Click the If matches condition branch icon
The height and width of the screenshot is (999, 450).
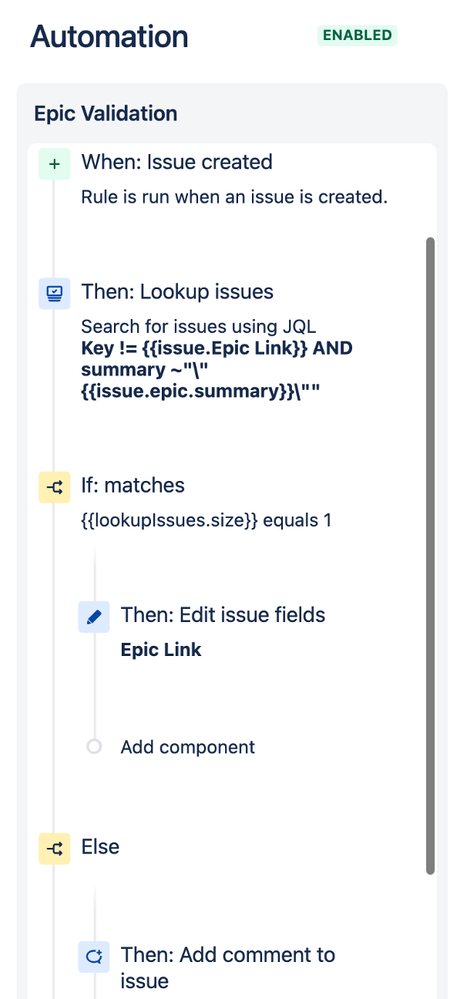coord(54,487)
